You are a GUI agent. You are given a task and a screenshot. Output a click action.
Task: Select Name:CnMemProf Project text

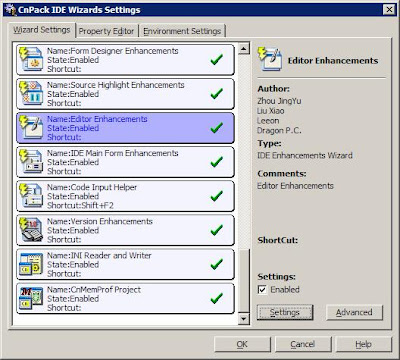[x=94, y=290]
